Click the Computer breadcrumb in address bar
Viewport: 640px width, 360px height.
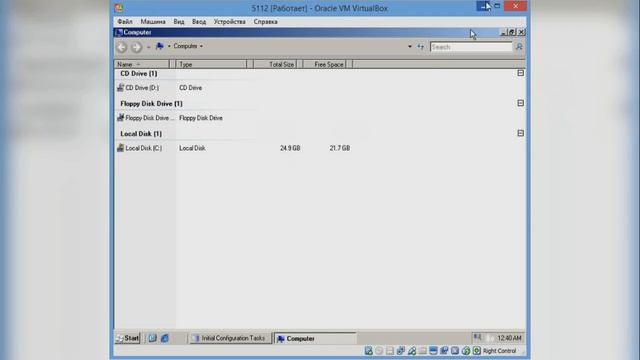click(185, 46)
